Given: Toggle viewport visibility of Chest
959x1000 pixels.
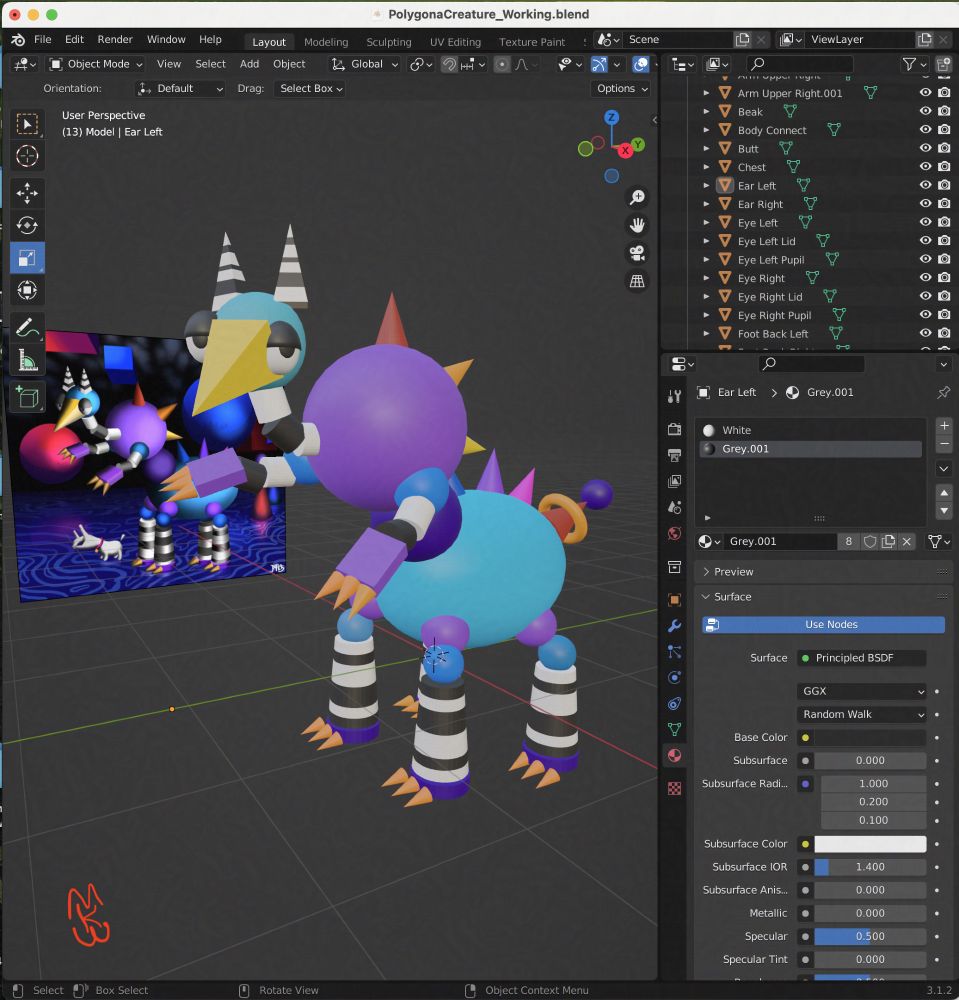Looking at the screenshot, I should pos(925,166).
